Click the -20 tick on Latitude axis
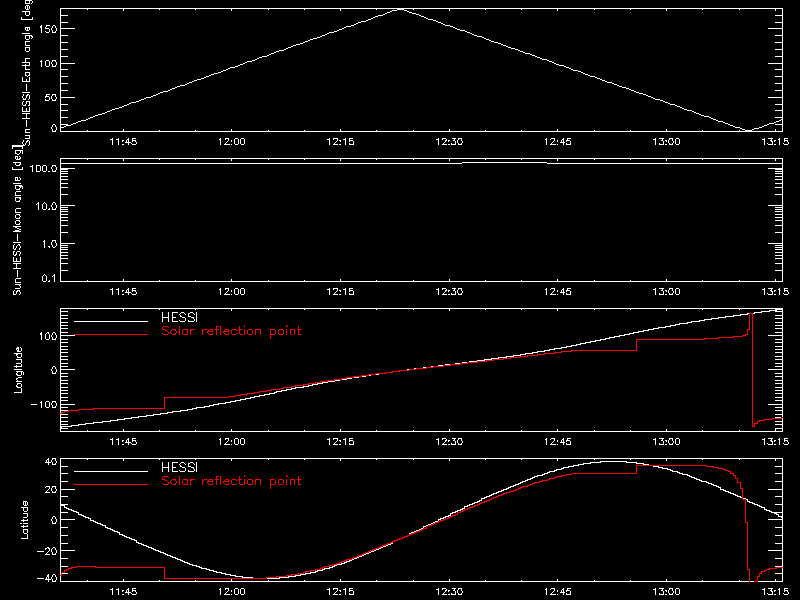The image size is (800, 600). pos(47,551)
